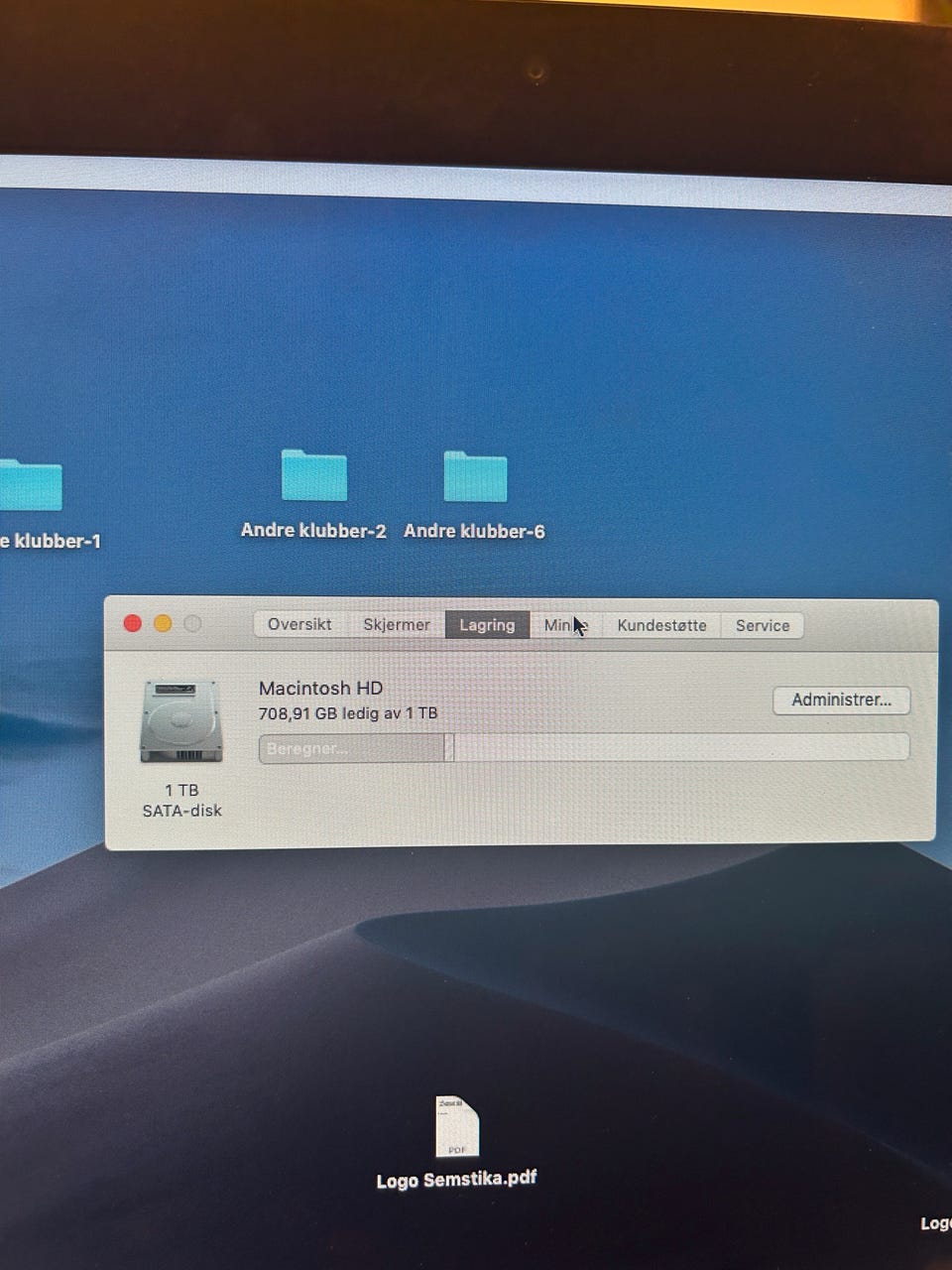
Task: Open the Service tab
Action: [x=763, y=625]
